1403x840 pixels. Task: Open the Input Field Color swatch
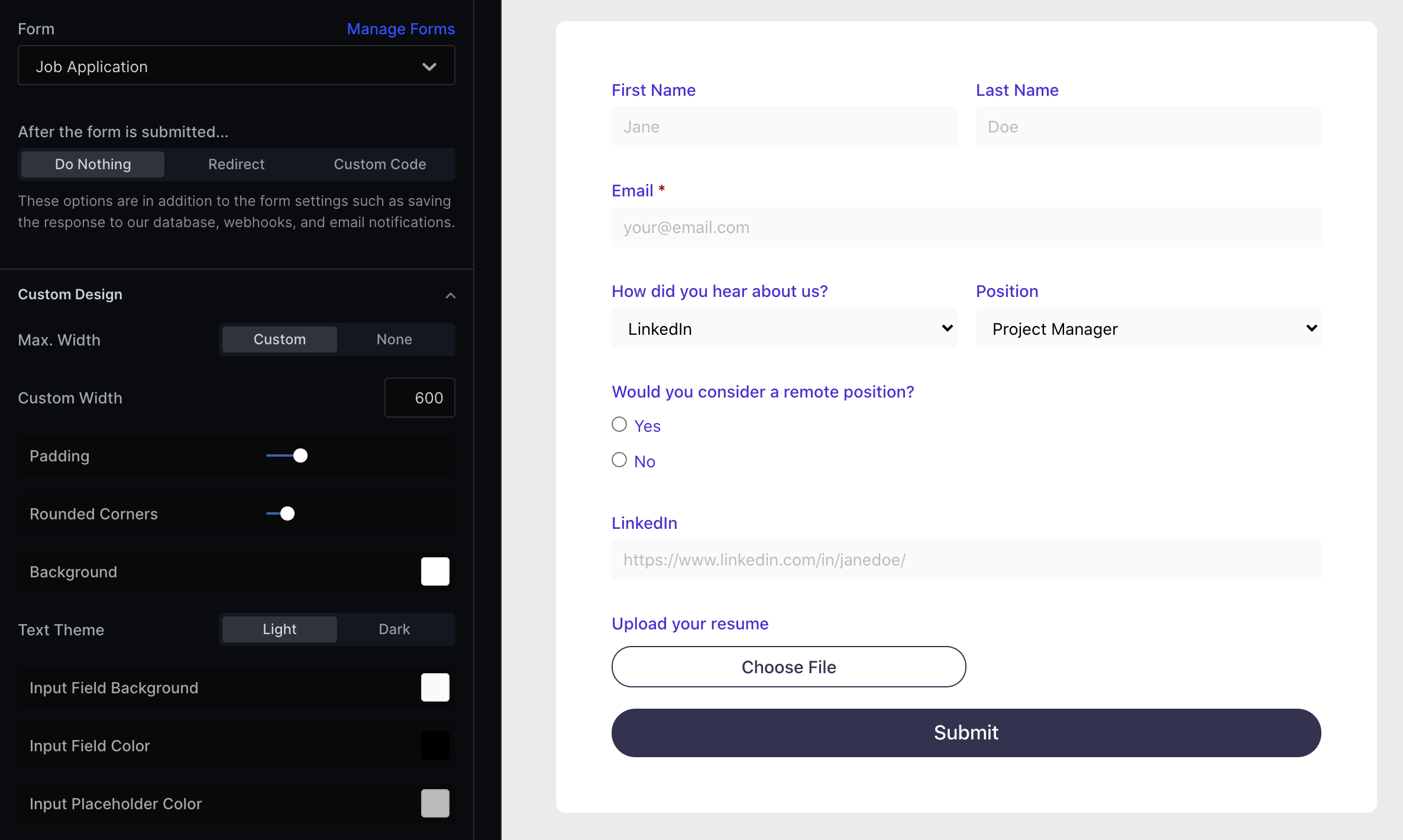435,745
